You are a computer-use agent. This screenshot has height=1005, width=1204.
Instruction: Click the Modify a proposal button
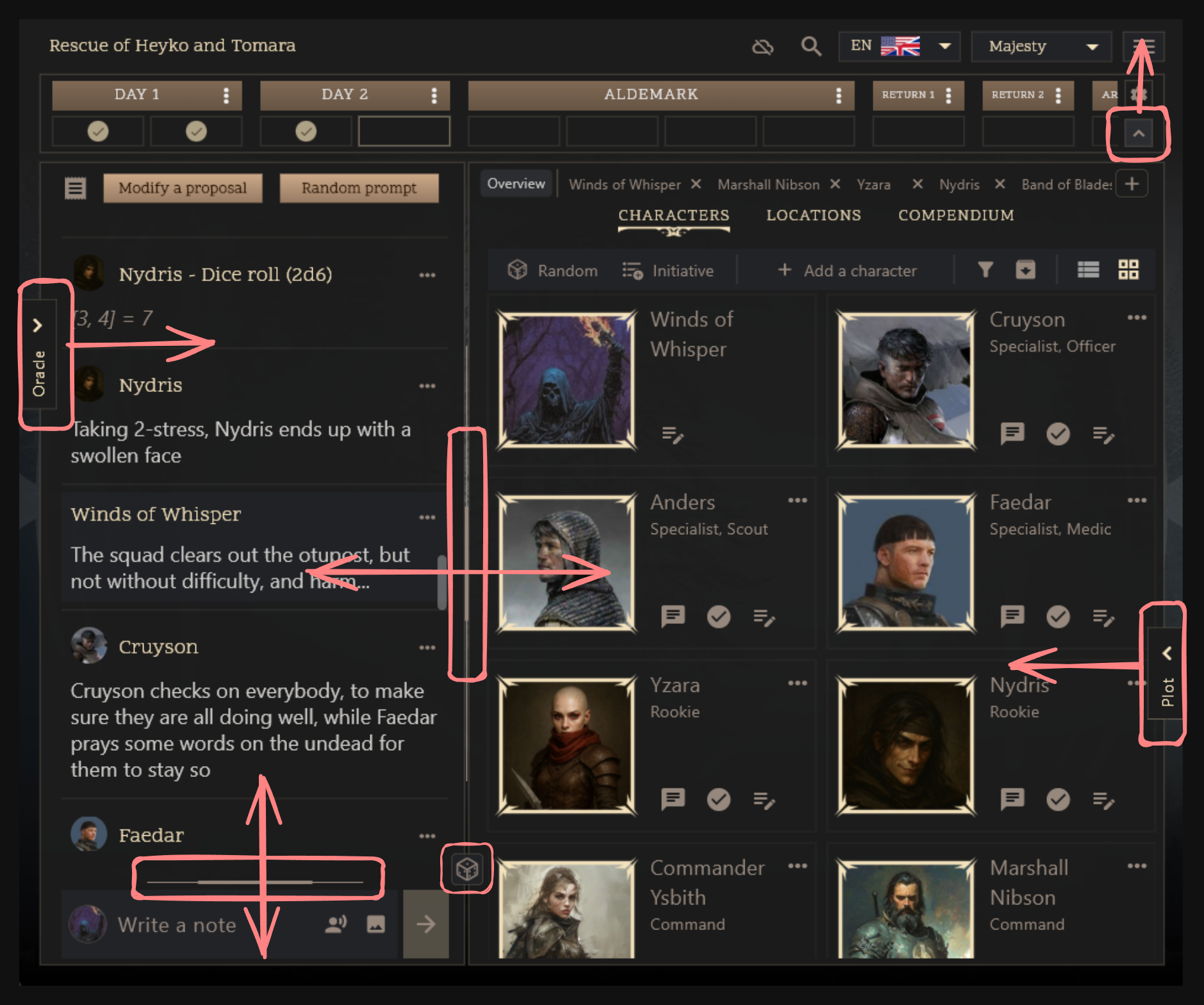pyautogui.click(x=183, y=188)
